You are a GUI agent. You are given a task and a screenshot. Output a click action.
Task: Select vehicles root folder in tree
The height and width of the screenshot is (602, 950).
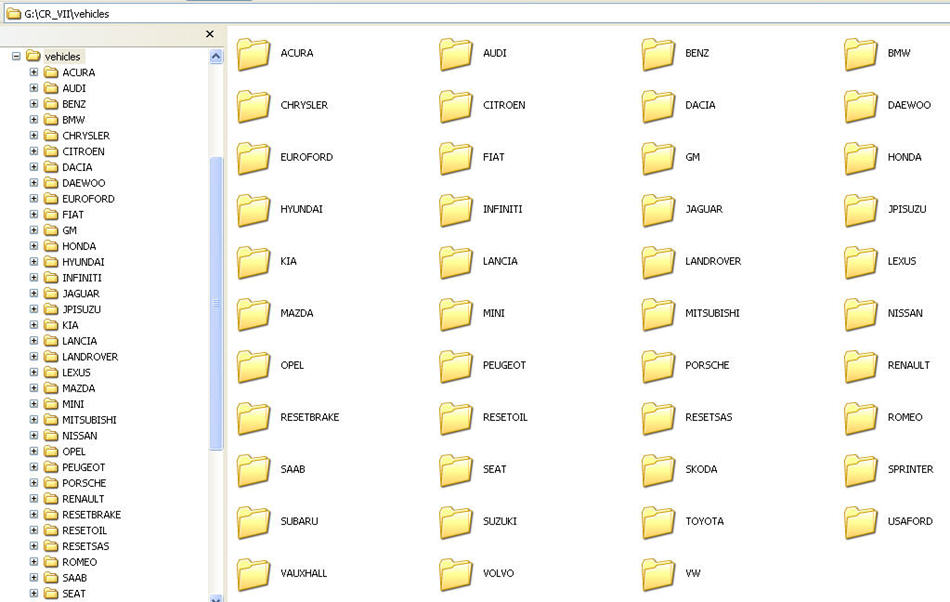click(62, 56)
